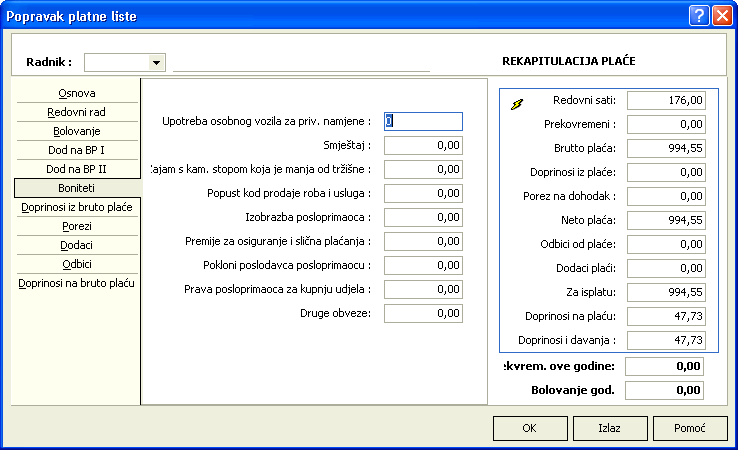Expand the Radnik dropdown list

tap(156, 62)
